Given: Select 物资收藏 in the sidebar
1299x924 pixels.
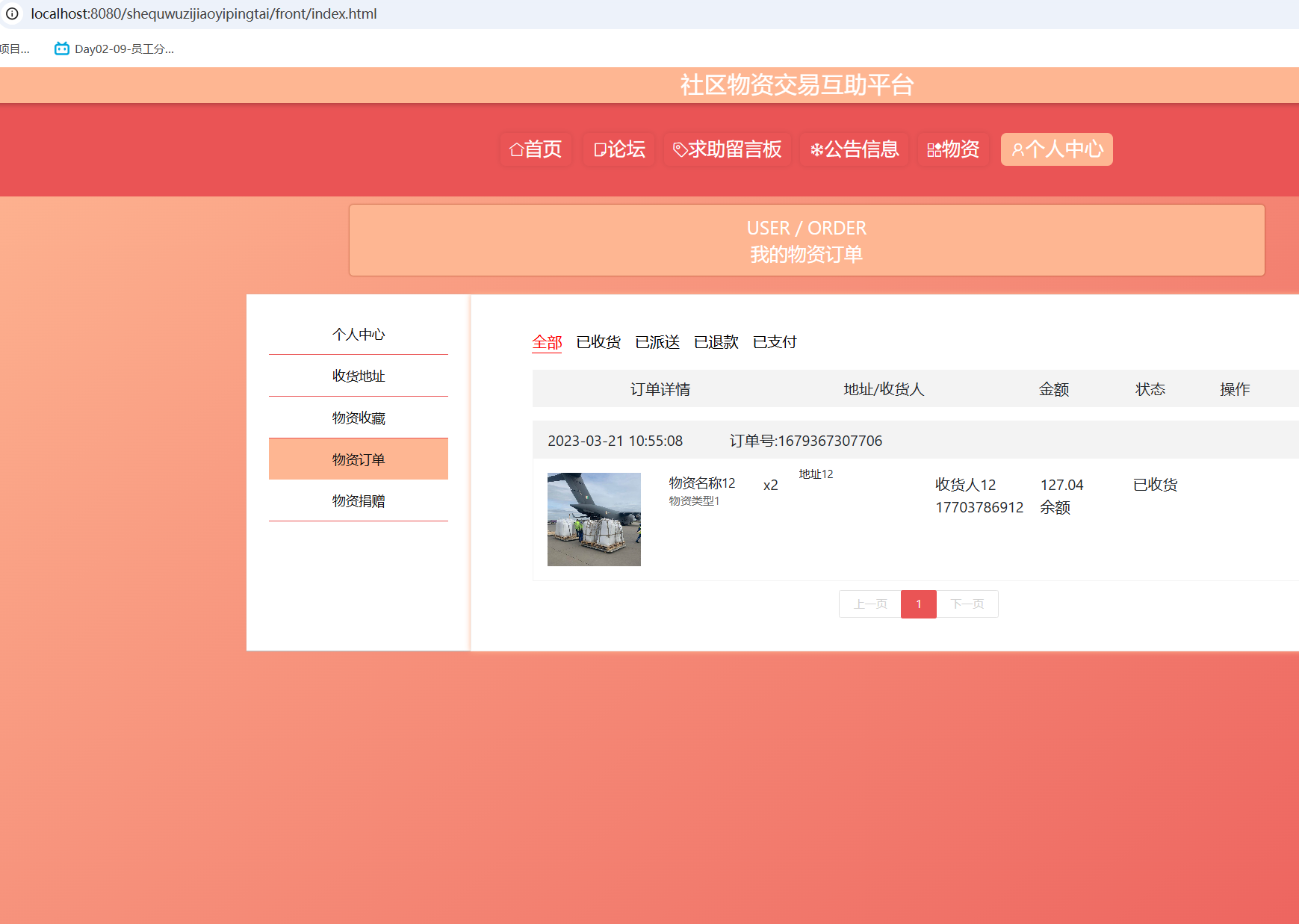Looking at the screenshot, I should [359, 418].
